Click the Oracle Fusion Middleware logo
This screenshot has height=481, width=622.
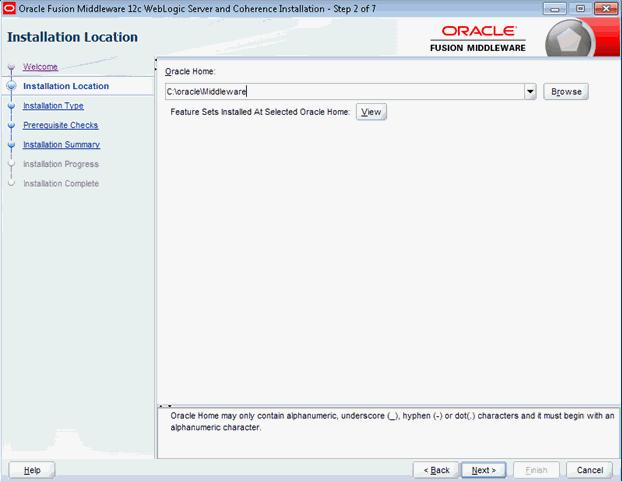[x=478, y=39]
